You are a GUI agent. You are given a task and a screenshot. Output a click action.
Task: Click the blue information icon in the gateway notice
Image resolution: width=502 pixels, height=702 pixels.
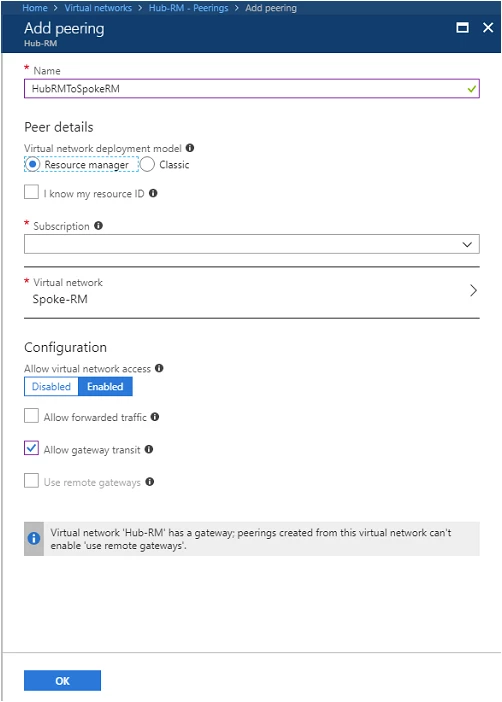coord(34,538)
